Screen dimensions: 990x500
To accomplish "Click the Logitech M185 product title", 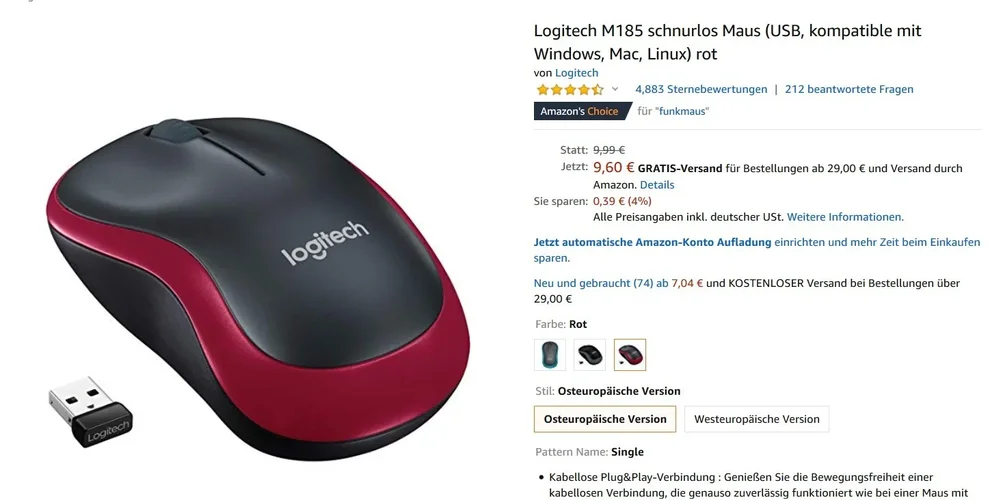I will click(x=727, y=42).
